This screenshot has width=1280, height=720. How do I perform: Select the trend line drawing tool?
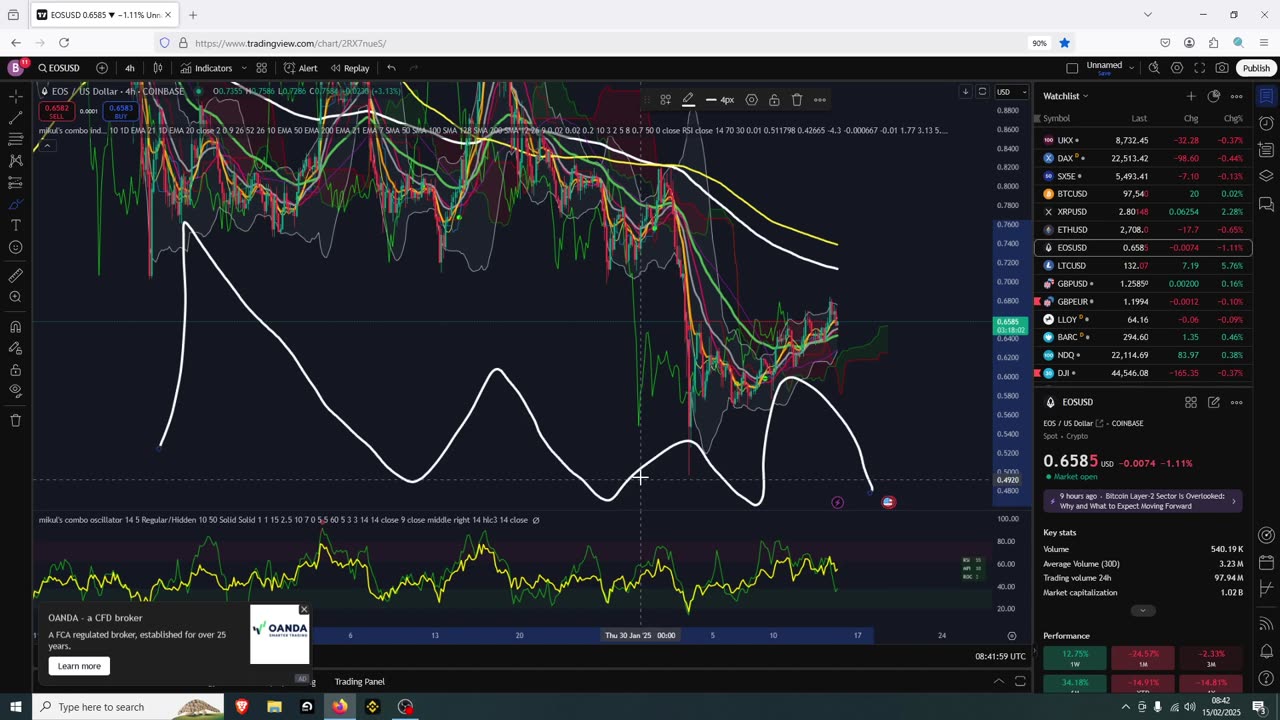coord(15,118)
